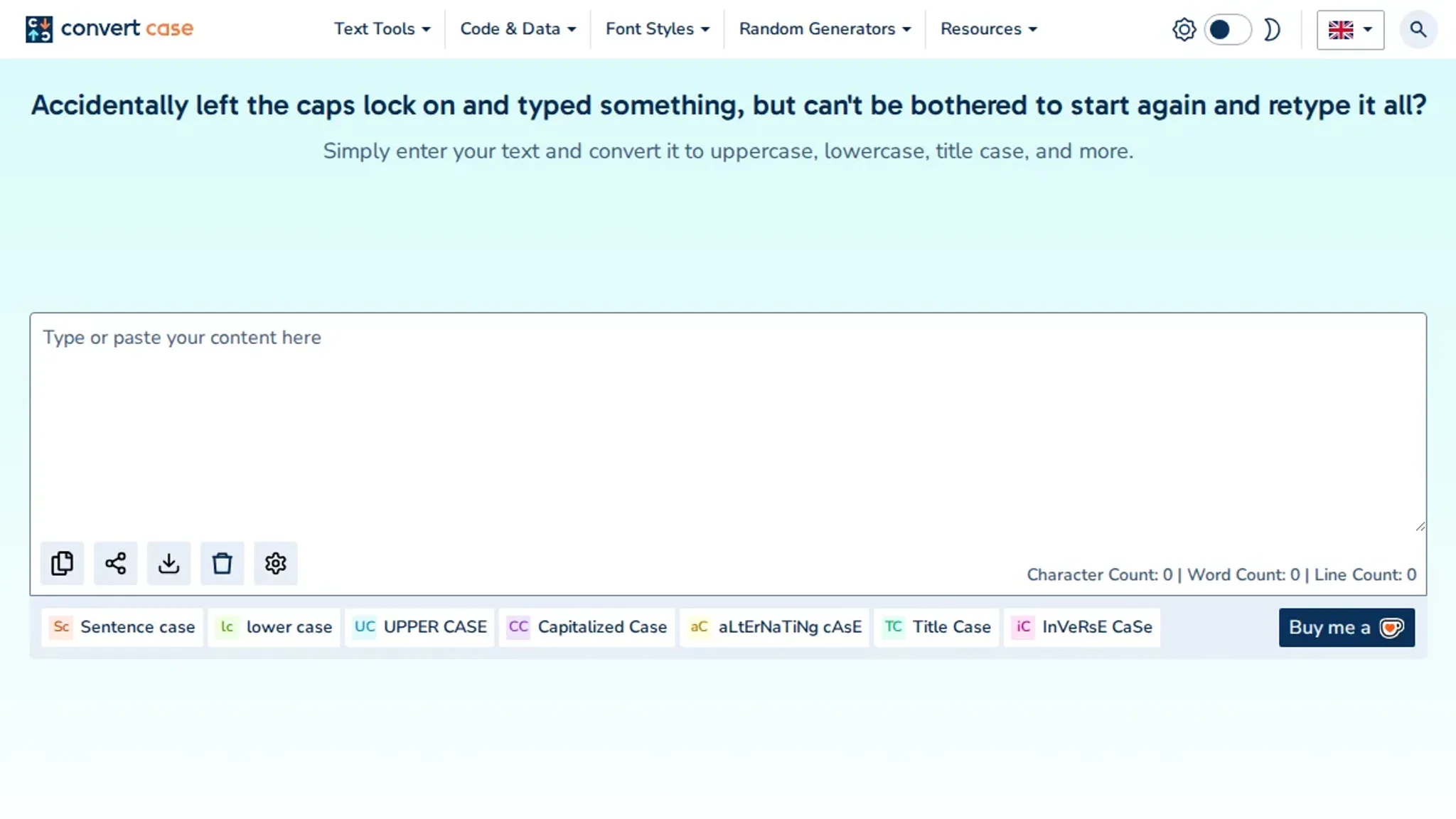Apply InVeRsE CaSe conversion

[1082, 627]
